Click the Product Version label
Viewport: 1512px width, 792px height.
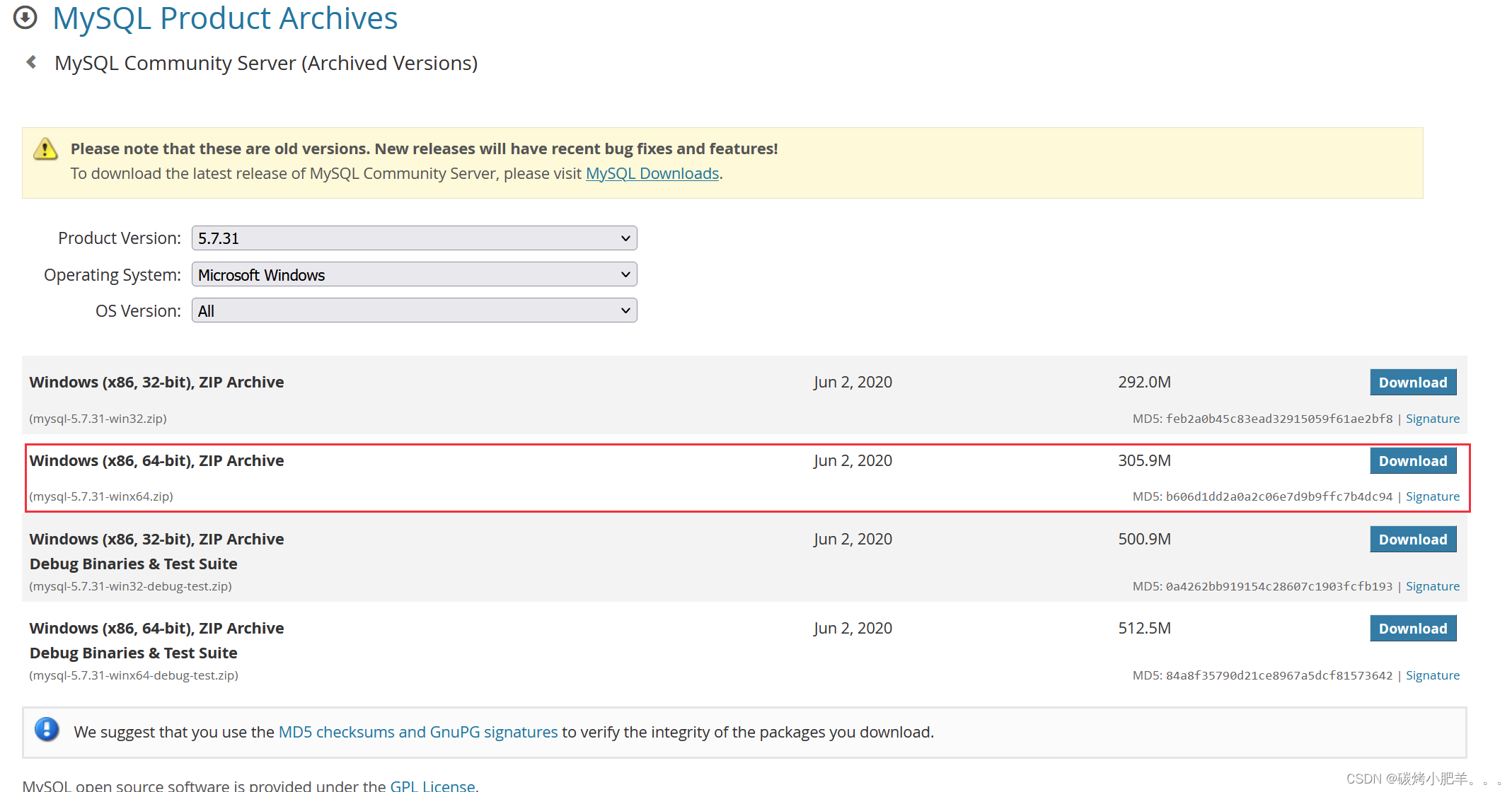click(x=119, y=238)
